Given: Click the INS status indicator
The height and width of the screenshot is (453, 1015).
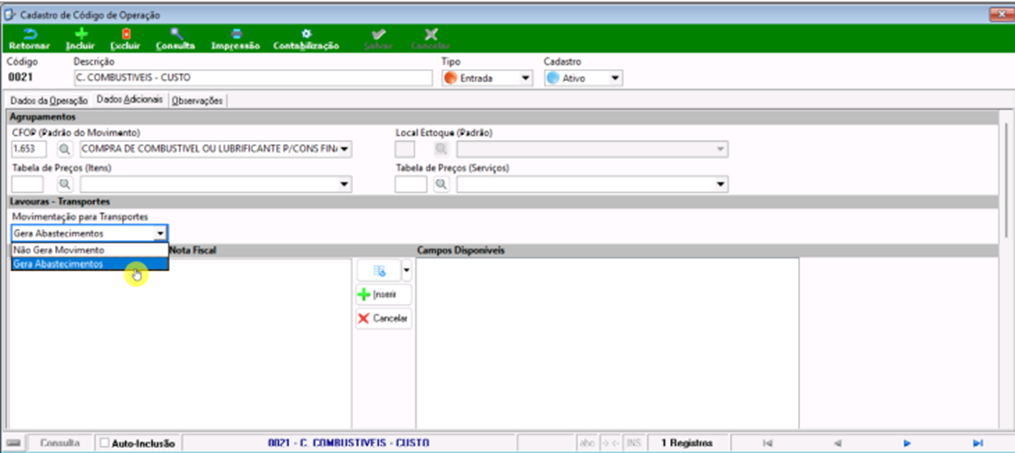Looking at the screenshot, I should pos(634,443).
